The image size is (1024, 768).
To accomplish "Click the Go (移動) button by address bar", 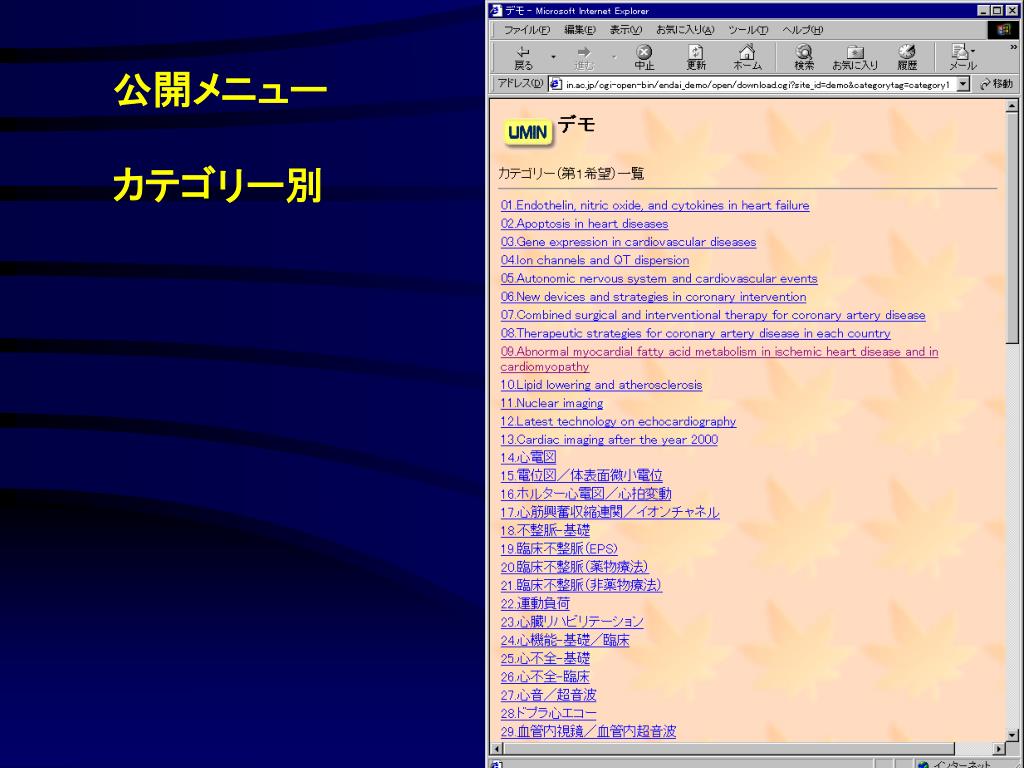I will pos(996,84).
